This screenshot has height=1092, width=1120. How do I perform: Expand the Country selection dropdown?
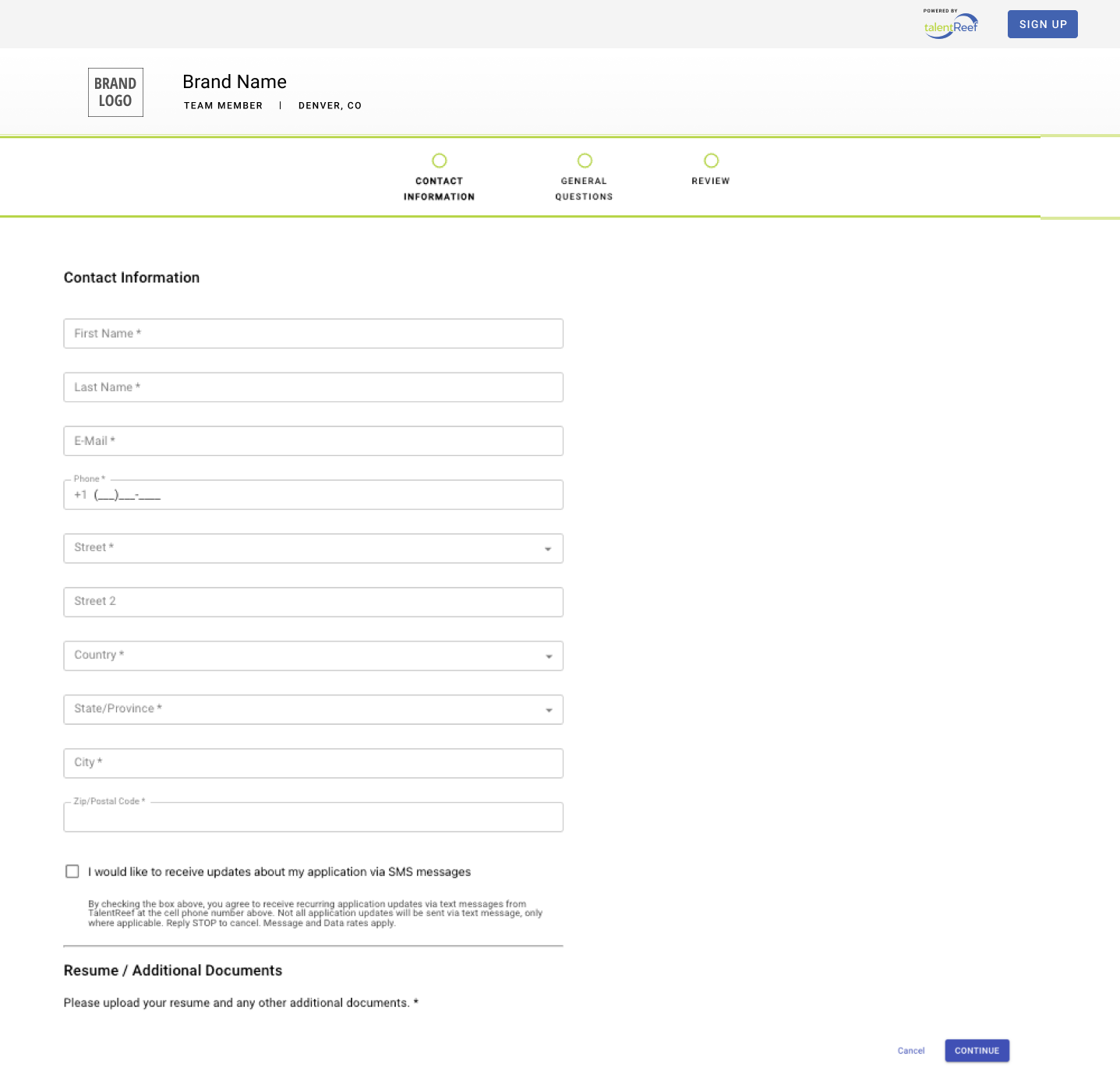549,656
